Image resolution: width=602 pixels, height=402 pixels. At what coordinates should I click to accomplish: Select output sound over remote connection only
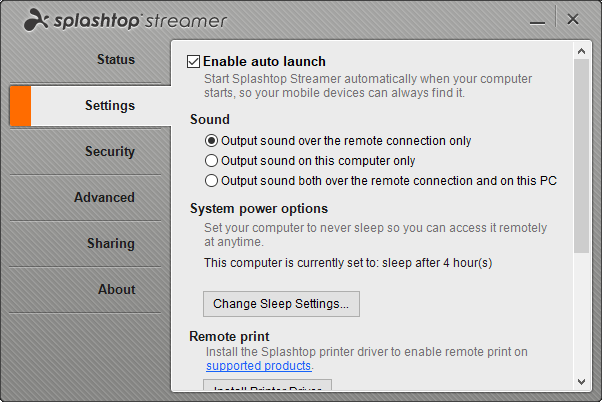click(211, 141)
